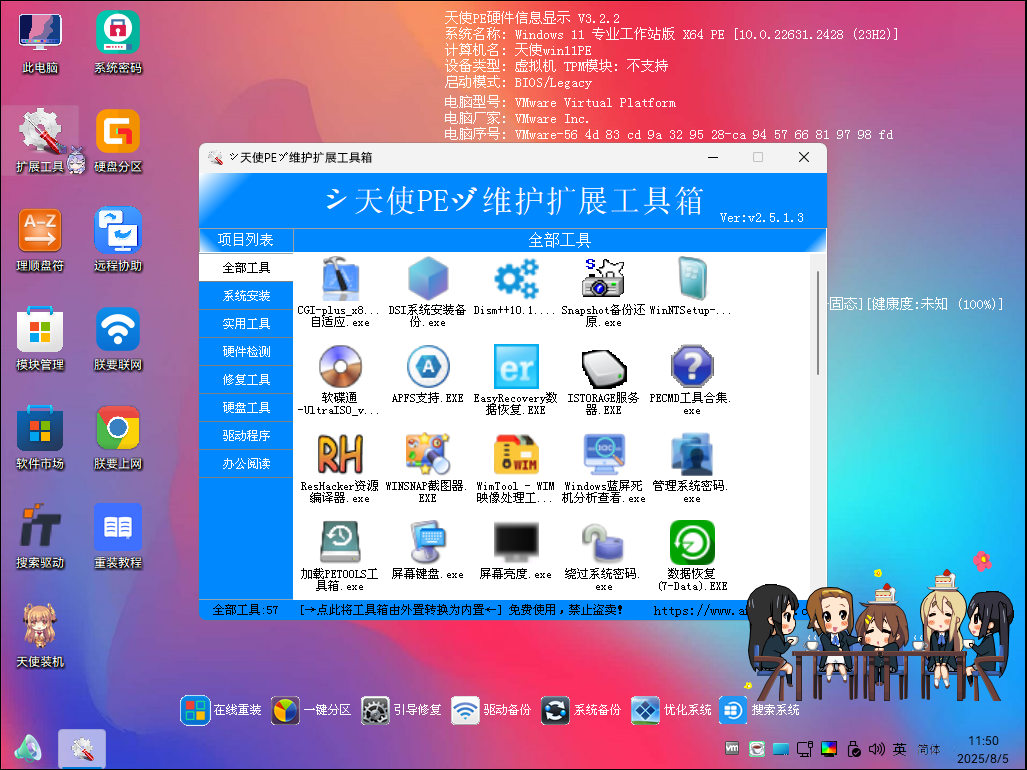Launch the WINSNAP 截图器 screenshot tool

click(427, 462)
